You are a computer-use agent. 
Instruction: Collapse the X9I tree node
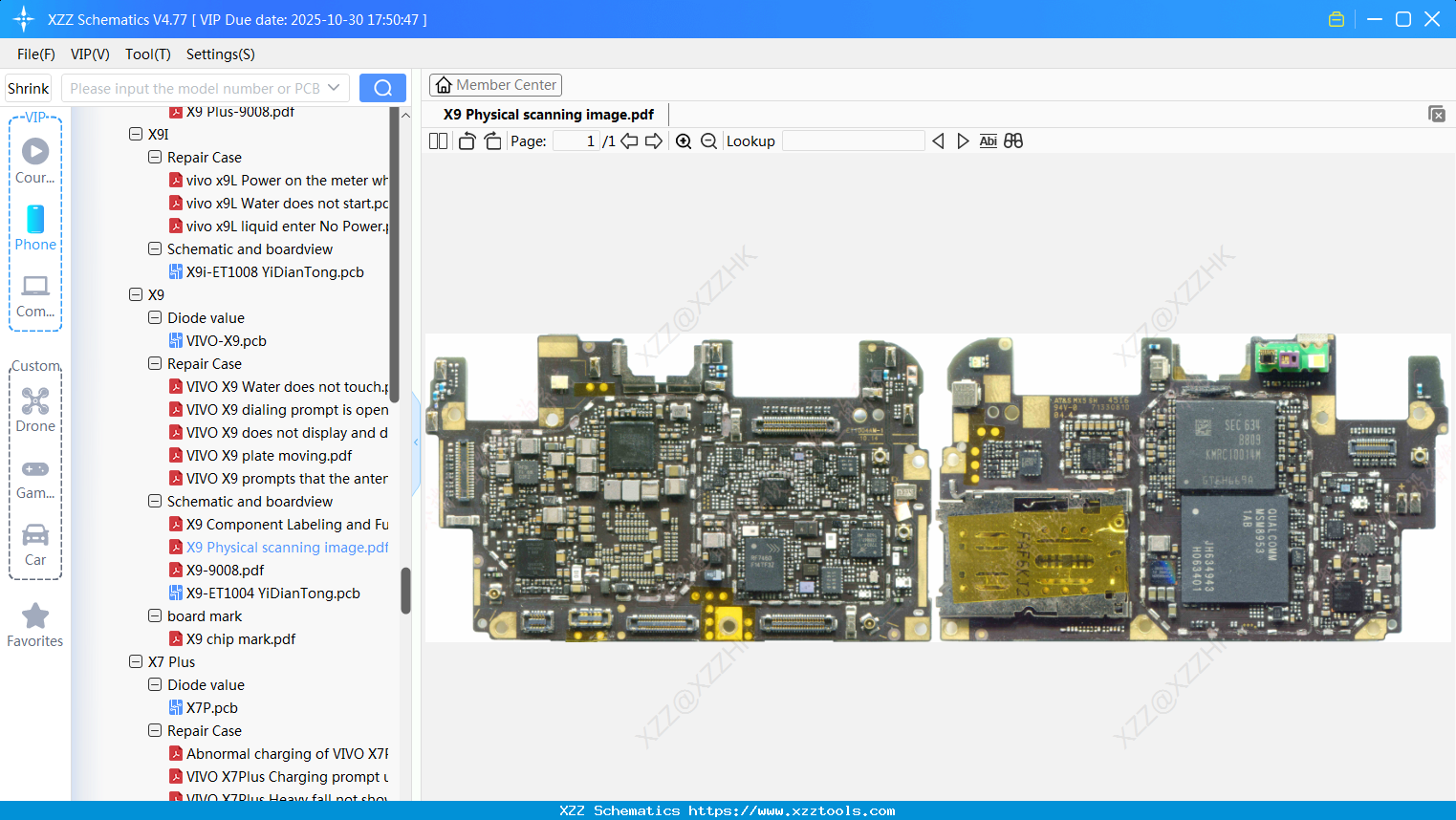136,134
